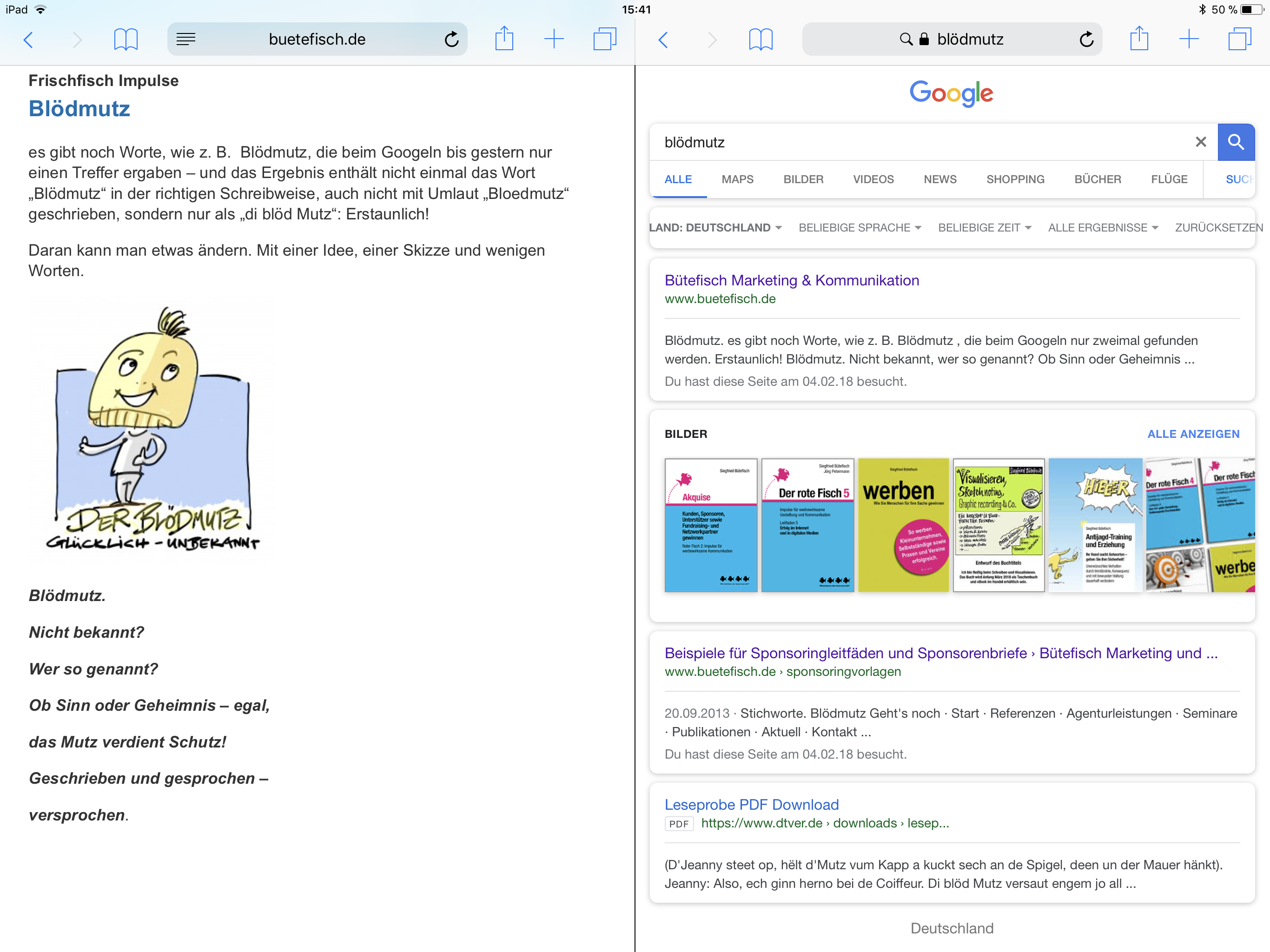Clear the Google search box

click(x=1201, y=142)
